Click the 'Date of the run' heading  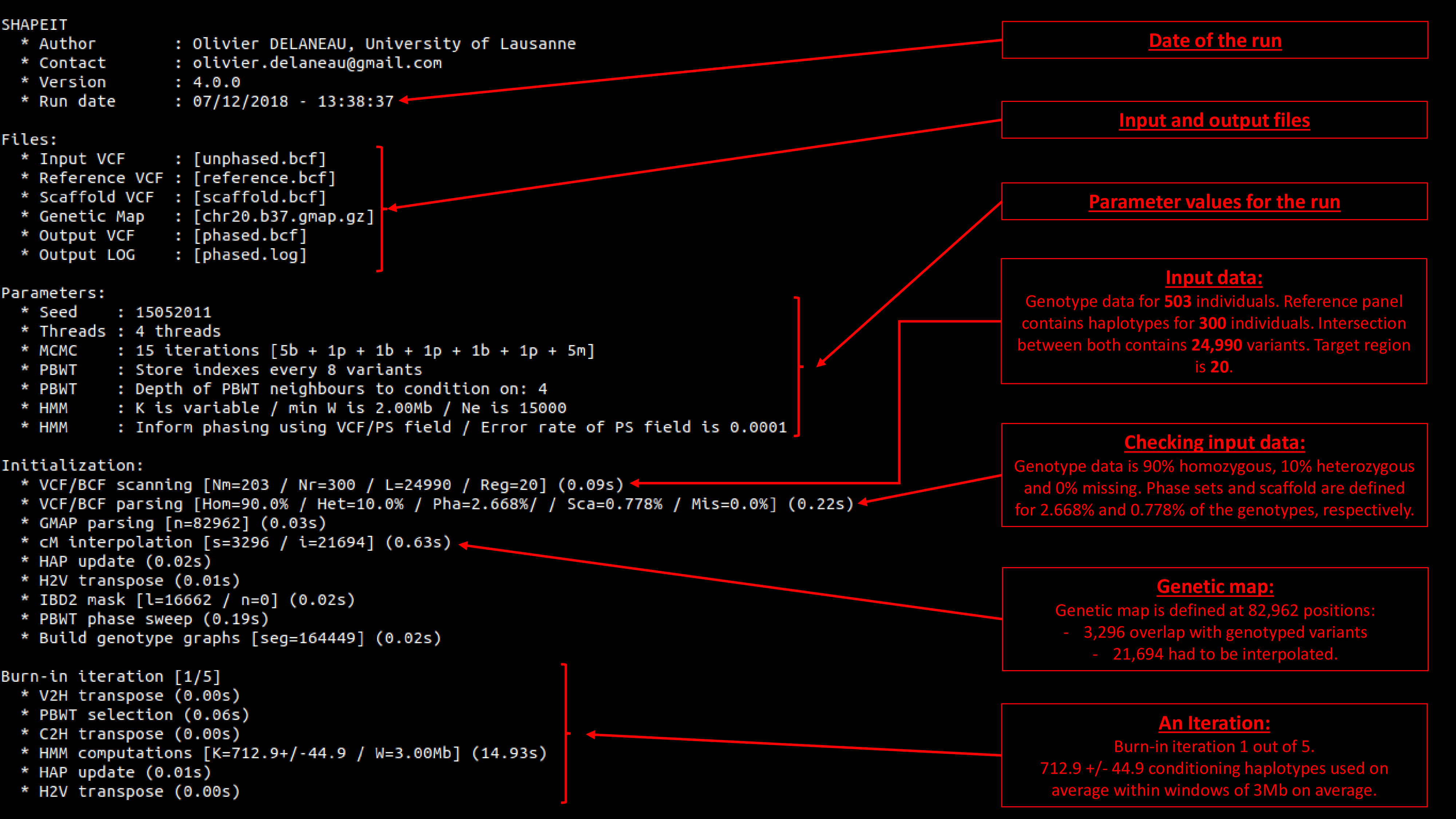[1215, 41]
